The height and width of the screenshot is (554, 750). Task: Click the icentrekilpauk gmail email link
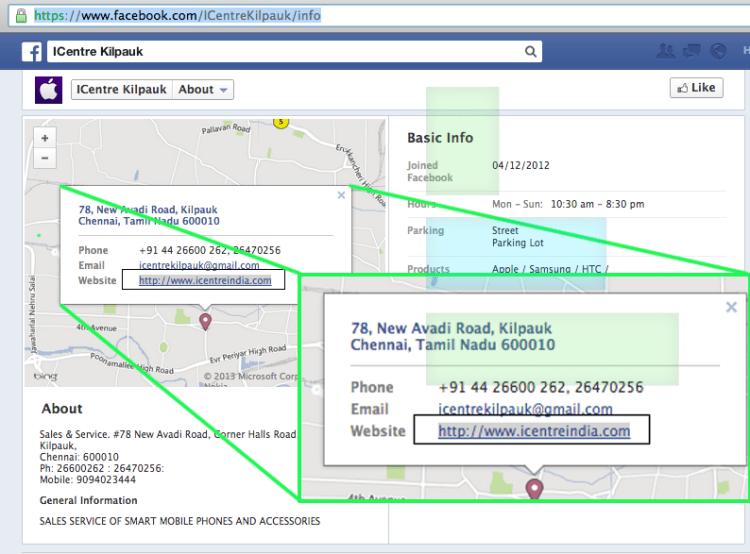click(x=199, y=265)
